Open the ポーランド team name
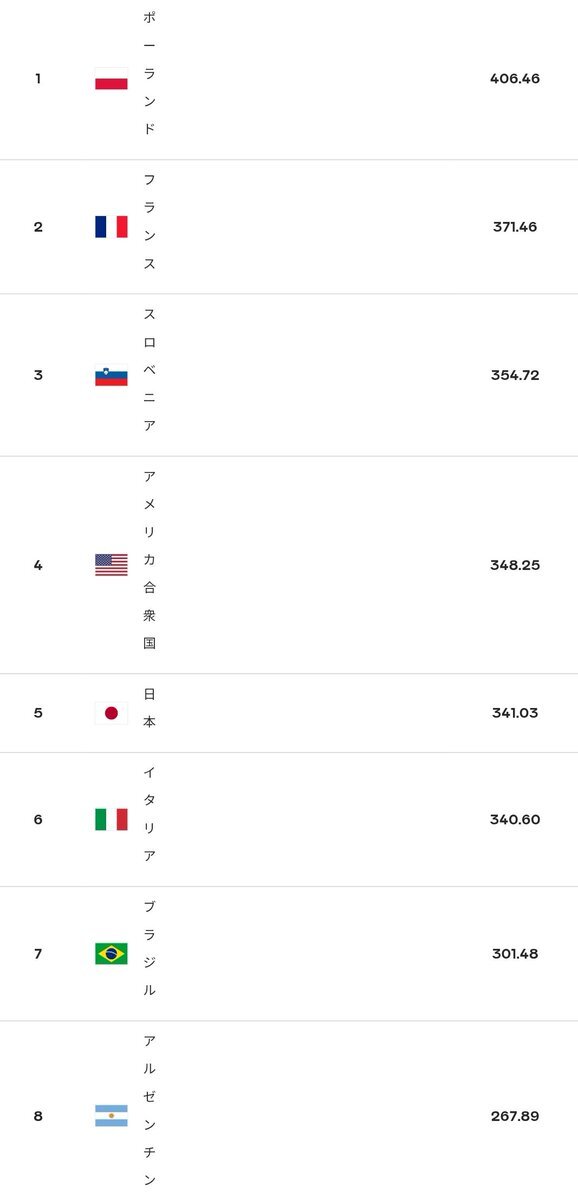Screen dimensions: 578x1200 [x=149, y=74]
